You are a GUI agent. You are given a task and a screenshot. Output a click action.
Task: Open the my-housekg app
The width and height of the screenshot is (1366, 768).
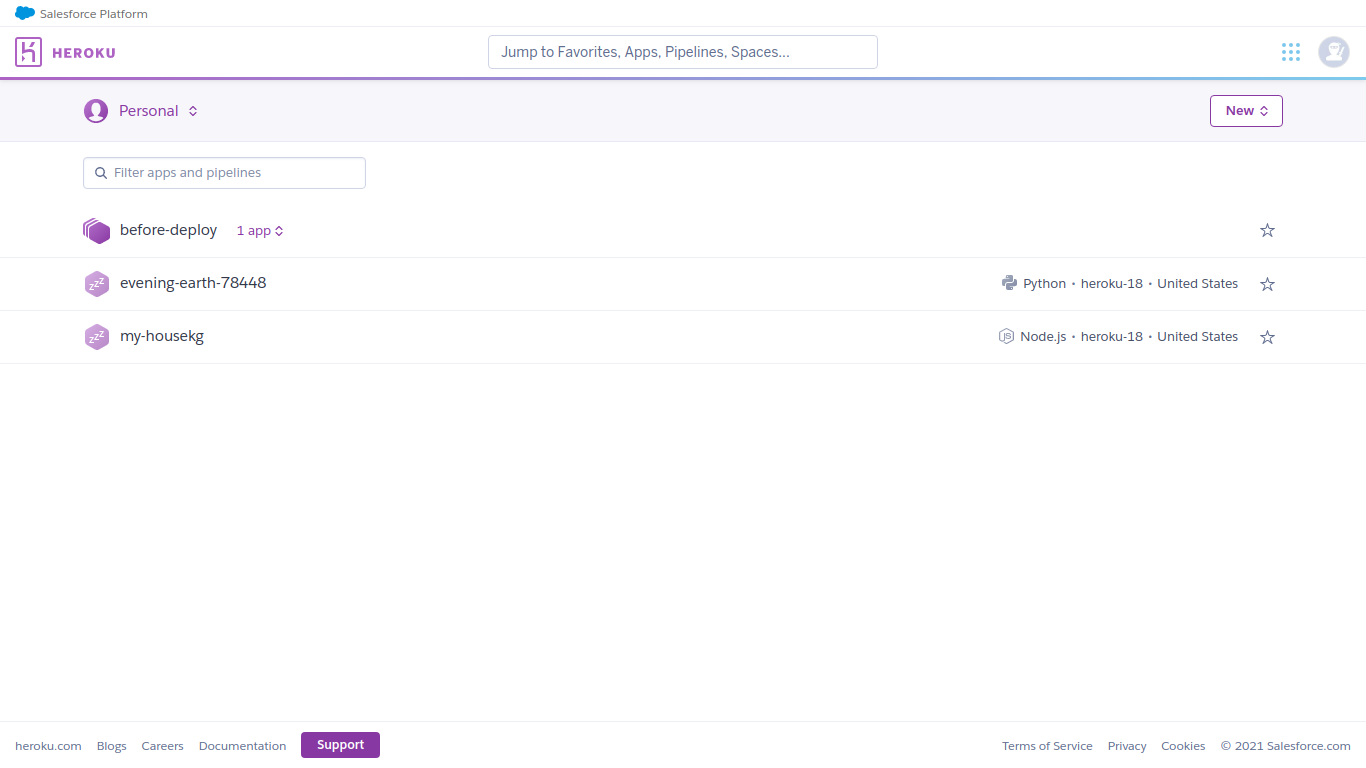[x=162, y=336]
